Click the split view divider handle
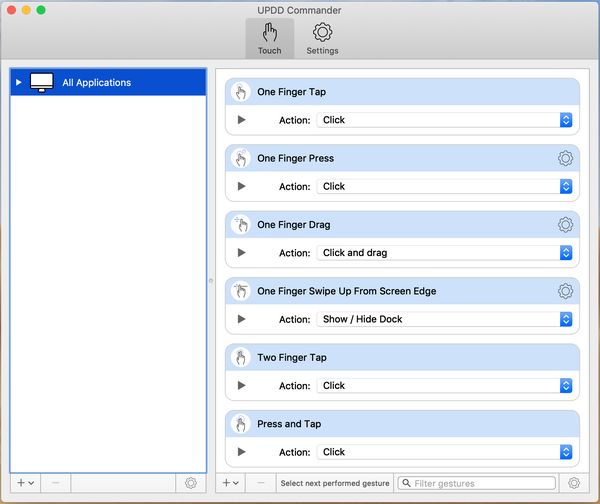The height and width of the screenshot is (504, 600). tap(211, 281)
